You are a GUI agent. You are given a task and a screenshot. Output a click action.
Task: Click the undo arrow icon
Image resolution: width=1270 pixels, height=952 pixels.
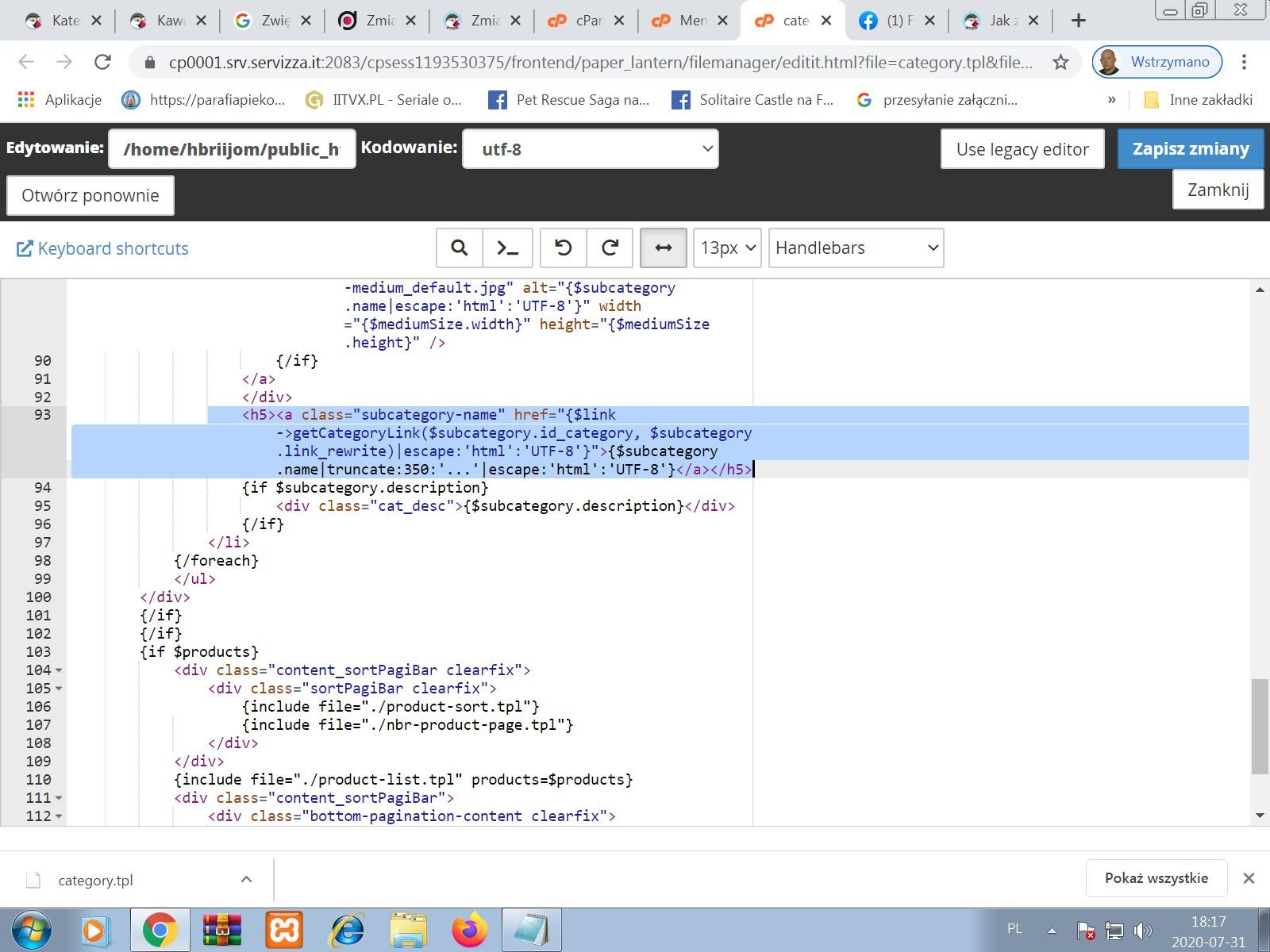coord(563,248)
